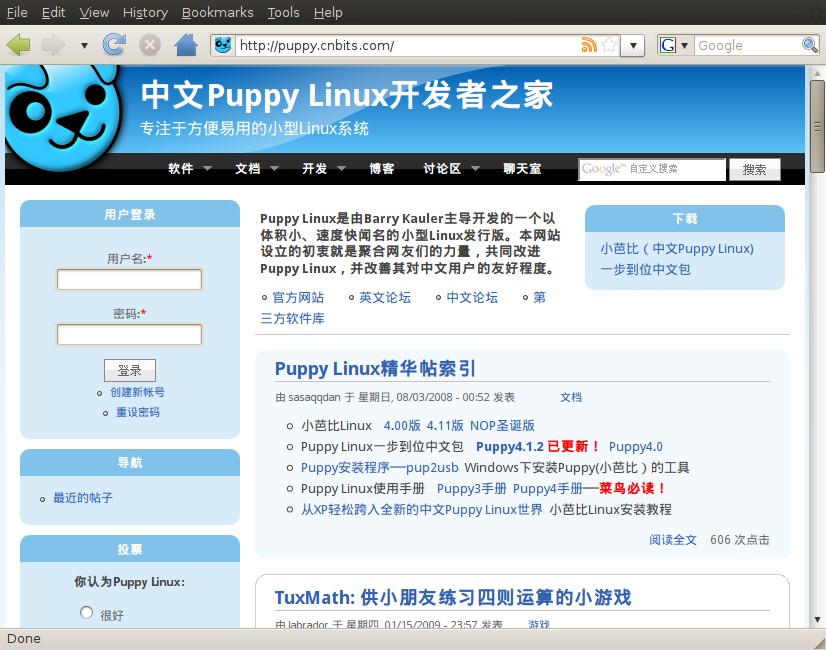Click the scrollbar up arrow

(817, 73)
